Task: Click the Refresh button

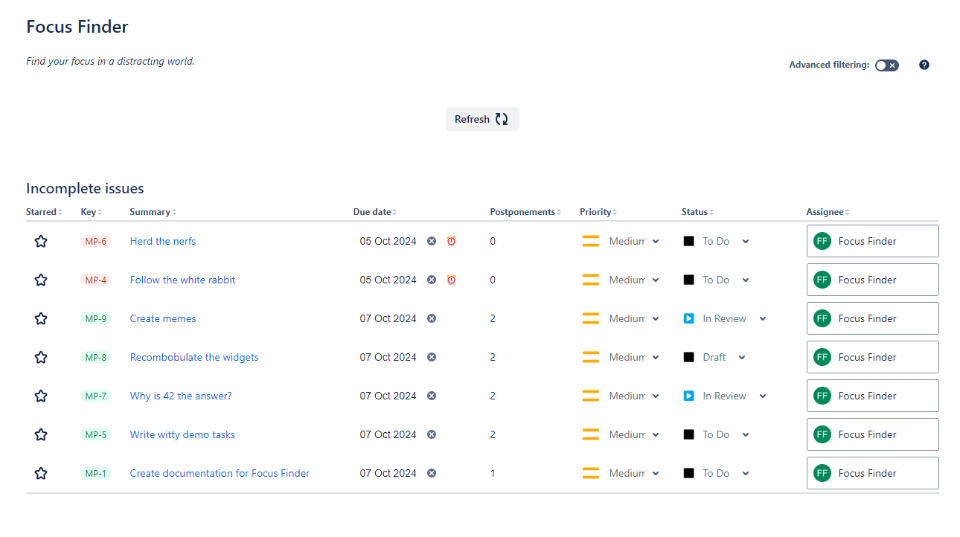Action: point(482,119)
